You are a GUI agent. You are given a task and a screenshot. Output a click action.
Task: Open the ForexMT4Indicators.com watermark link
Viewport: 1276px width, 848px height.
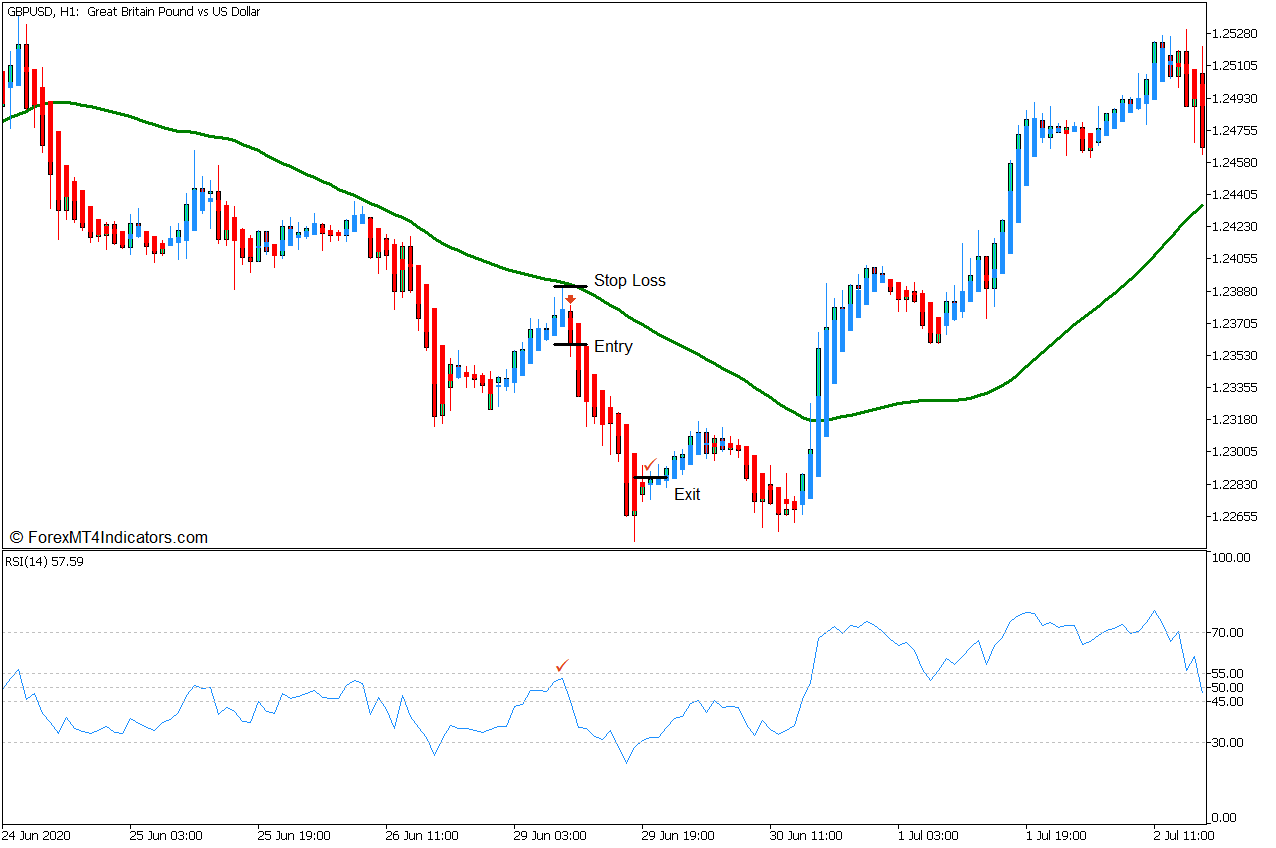(x=108, y=538)
